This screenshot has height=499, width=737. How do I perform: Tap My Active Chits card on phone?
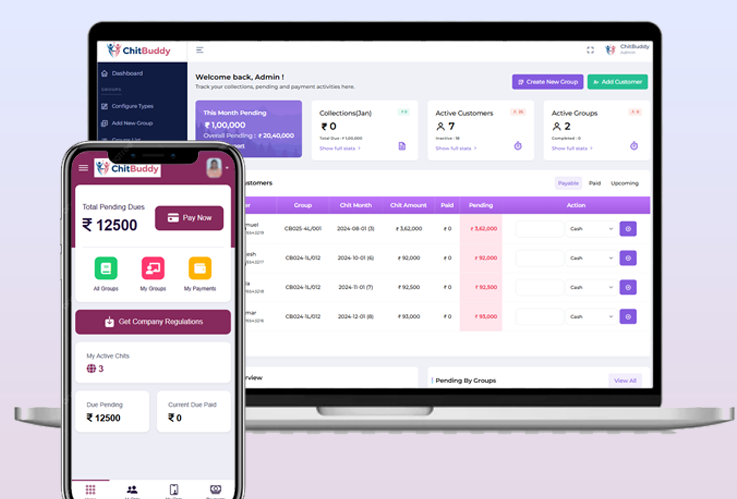(153, 362)
